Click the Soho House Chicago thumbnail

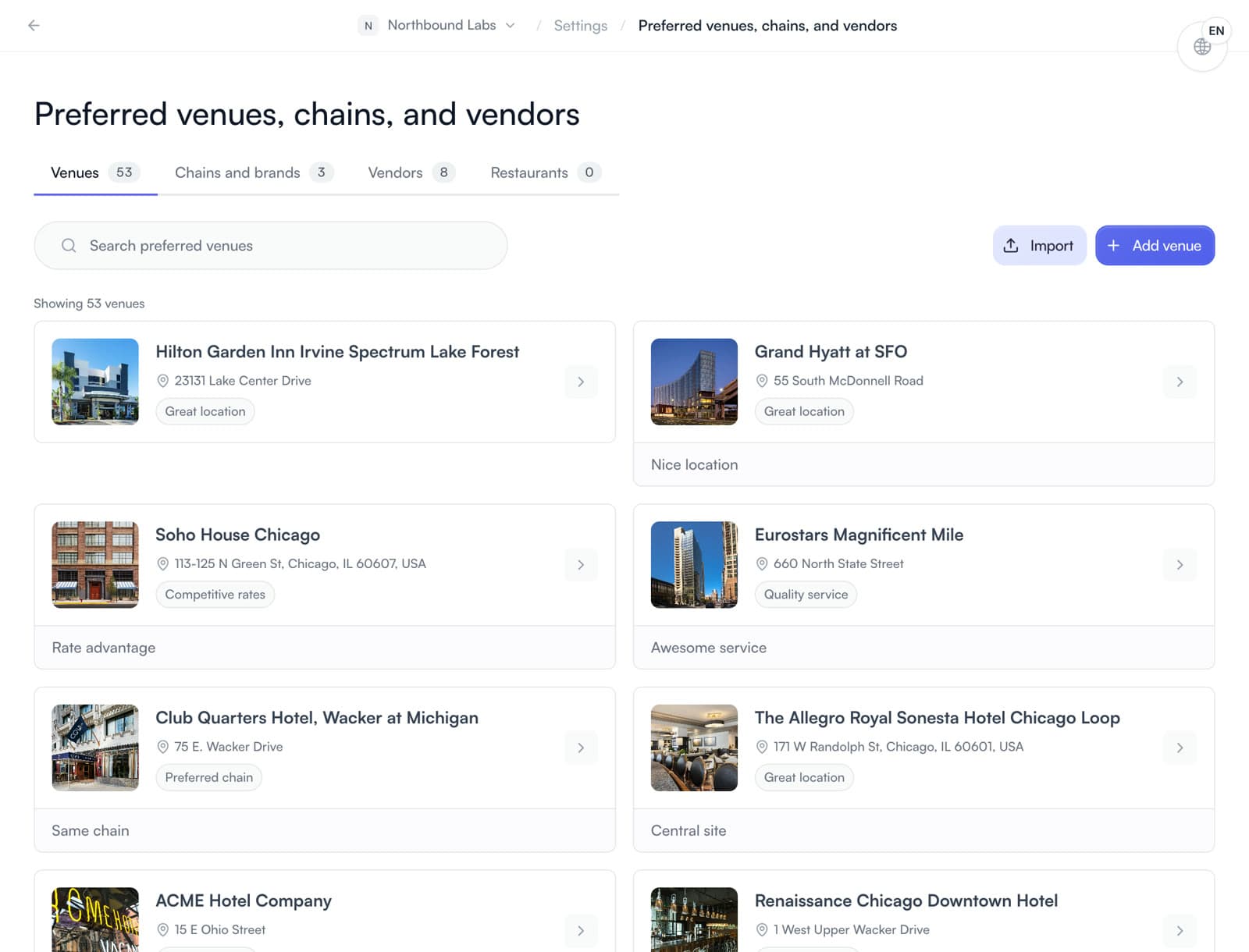[x=95, y=565]
